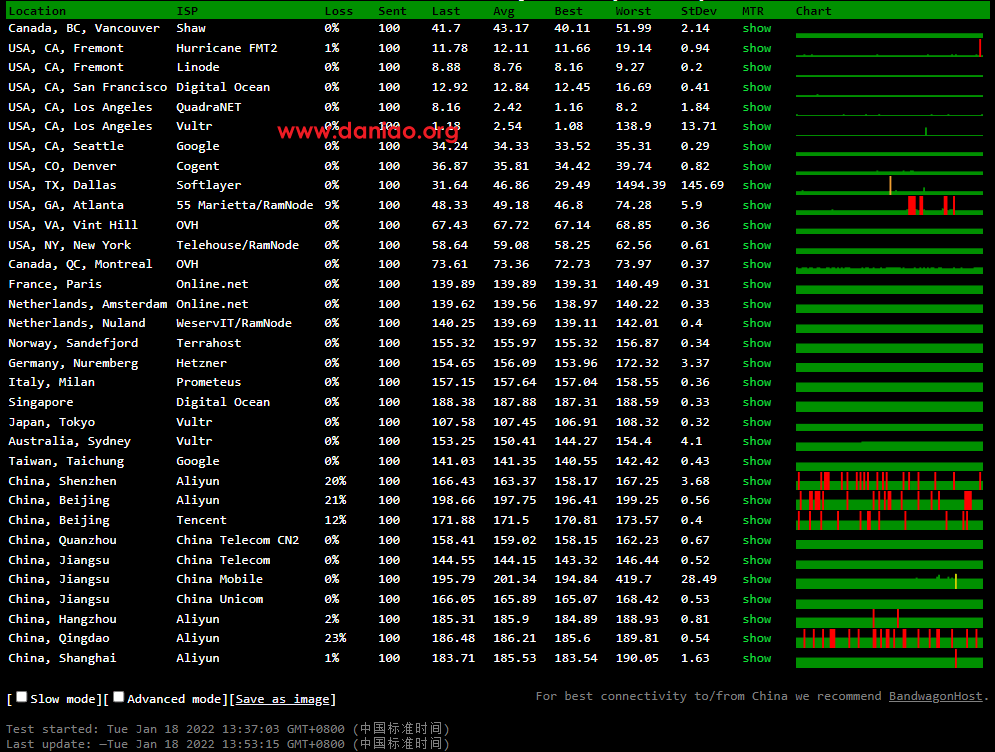
Task: Click the latency chart for Jiangsu China Mobile
Action: (889, 579)
